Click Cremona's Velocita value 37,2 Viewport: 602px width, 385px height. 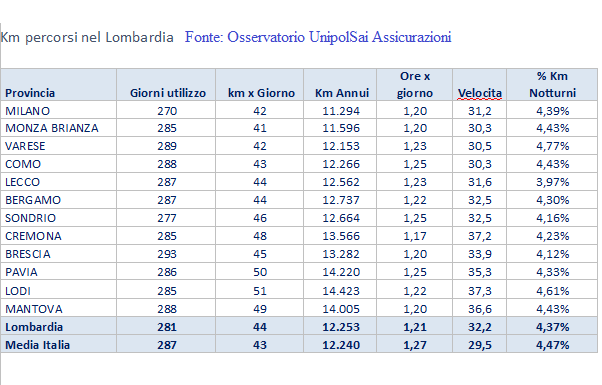pos(480,236)
